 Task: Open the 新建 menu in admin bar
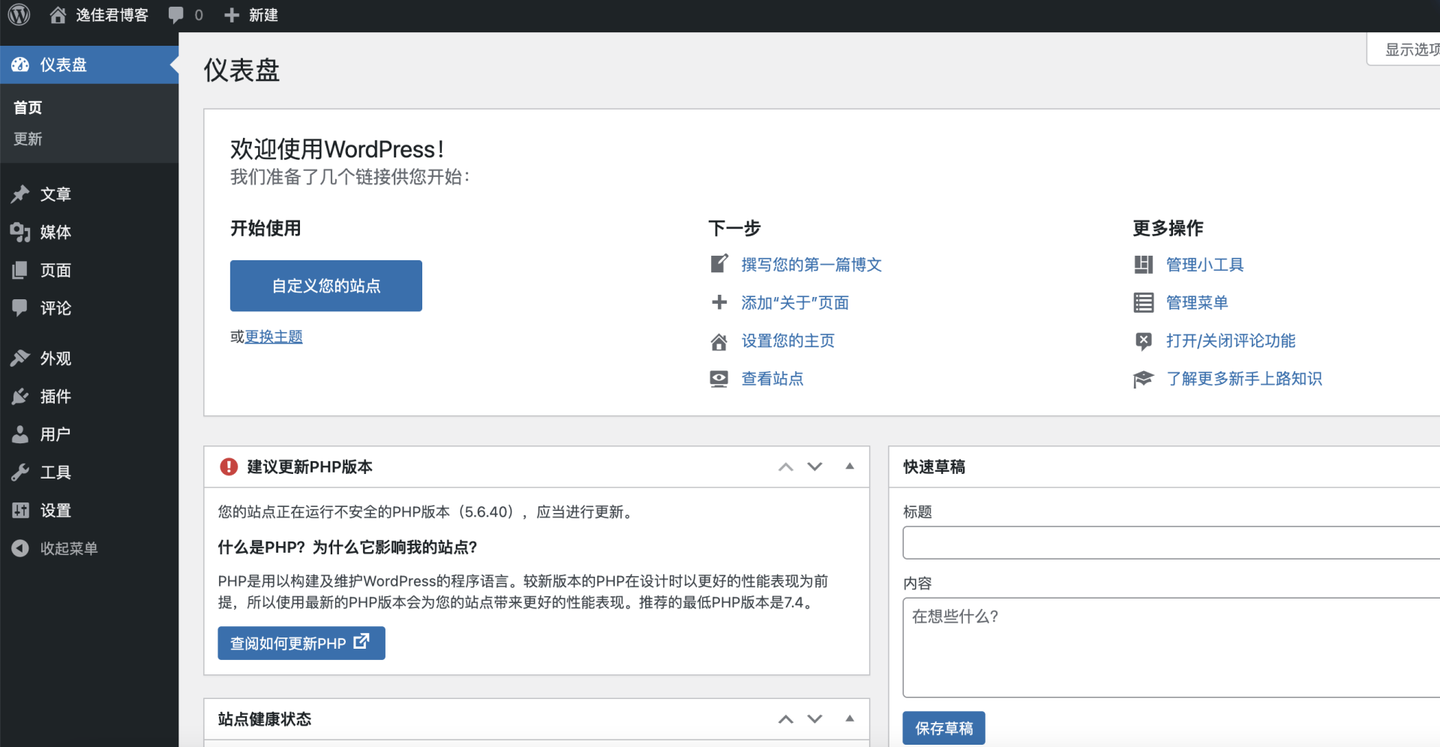(x=251, y=15)
